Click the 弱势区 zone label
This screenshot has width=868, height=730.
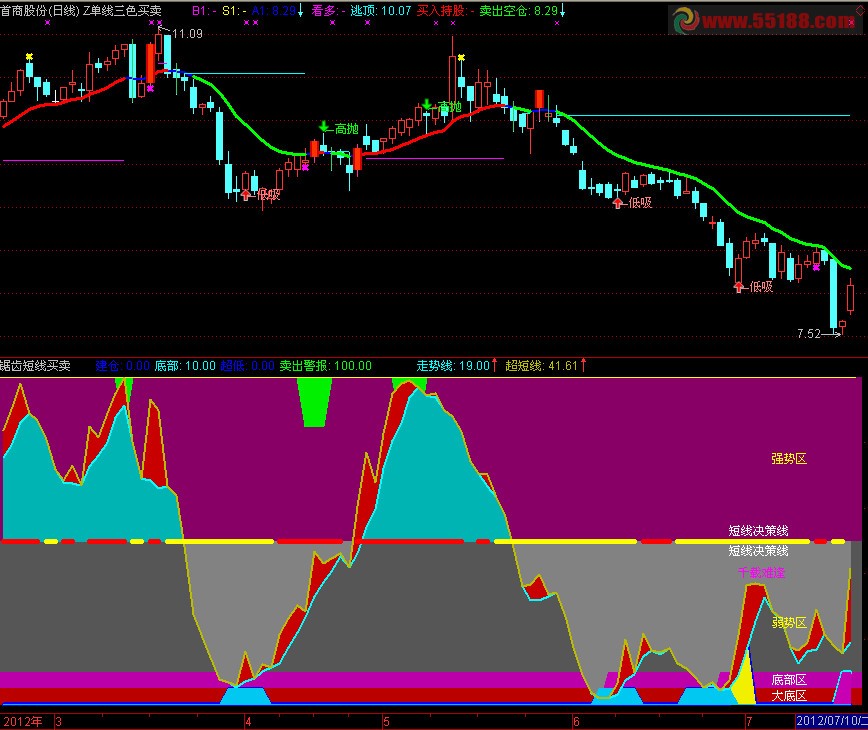(789, 623)
